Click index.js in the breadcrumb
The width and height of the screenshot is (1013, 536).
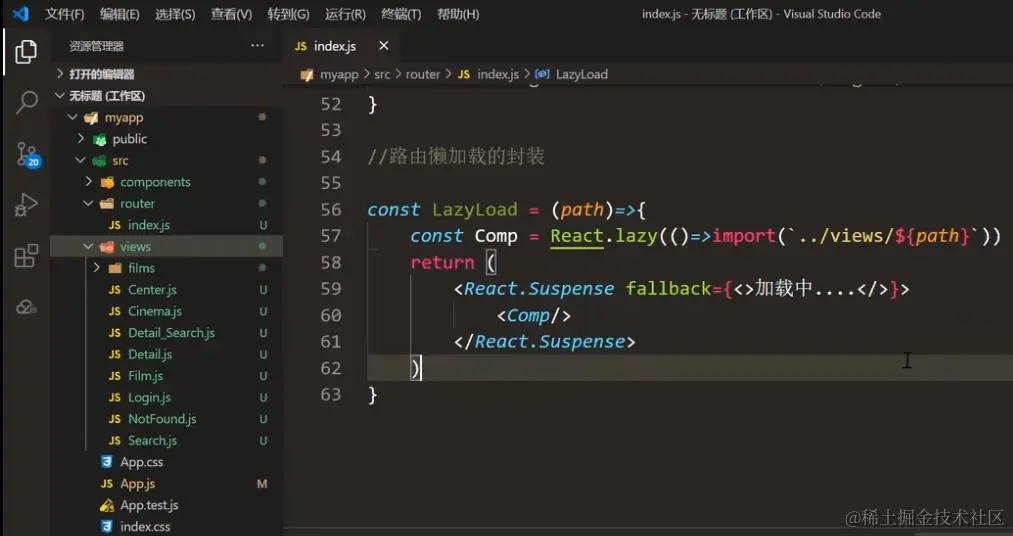[497, 74]
